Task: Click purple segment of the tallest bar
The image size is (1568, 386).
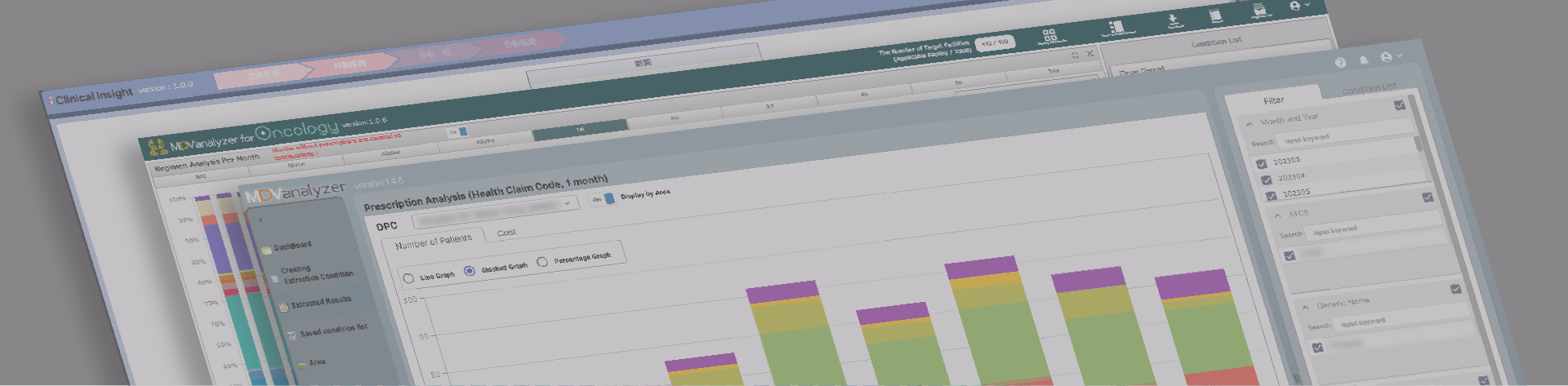Action: (982, 267)
